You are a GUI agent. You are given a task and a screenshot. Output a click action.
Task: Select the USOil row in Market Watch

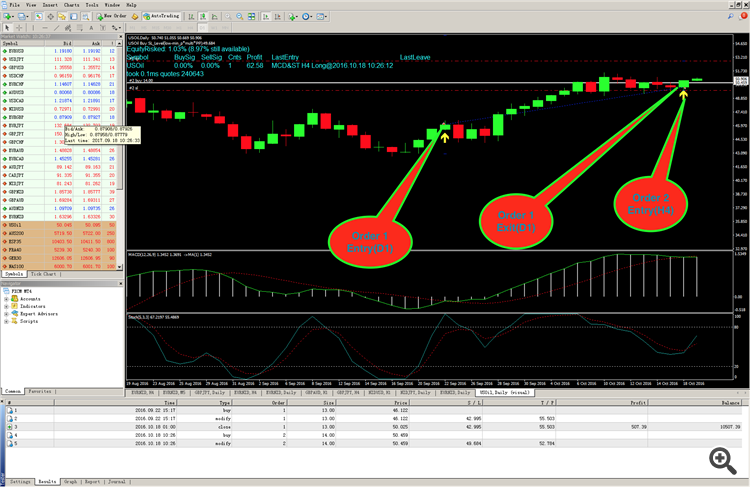pyautogui.click(x=59, y=225)
